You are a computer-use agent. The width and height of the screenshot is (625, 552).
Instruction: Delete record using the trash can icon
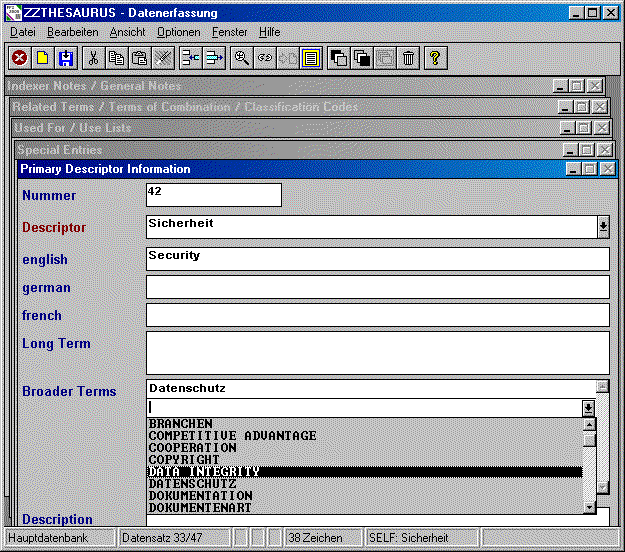pyautogui.click(x=408, y=58)
